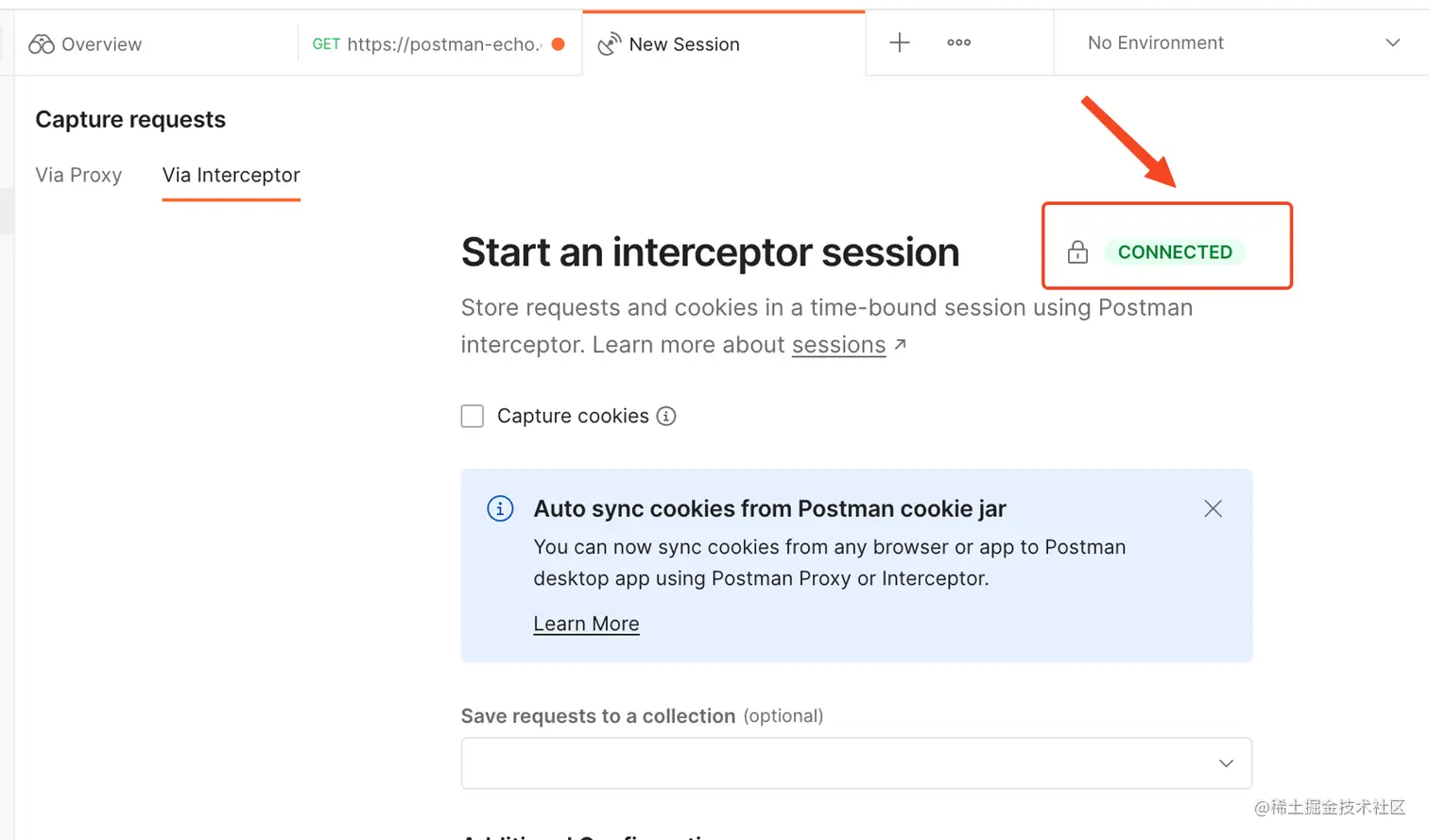The width and height of the screenshot is (1429, 840).
Task: Enable the Capture cookies checkbox
Action: [472, 416]
